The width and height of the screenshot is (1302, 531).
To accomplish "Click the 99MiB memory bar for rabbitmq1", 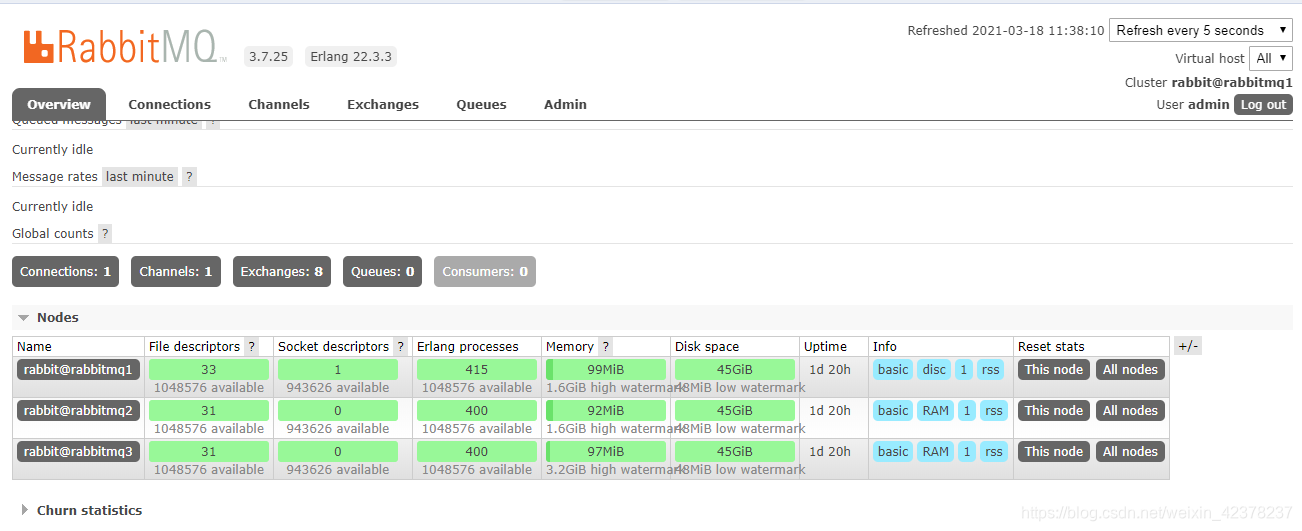I will 606,369.
